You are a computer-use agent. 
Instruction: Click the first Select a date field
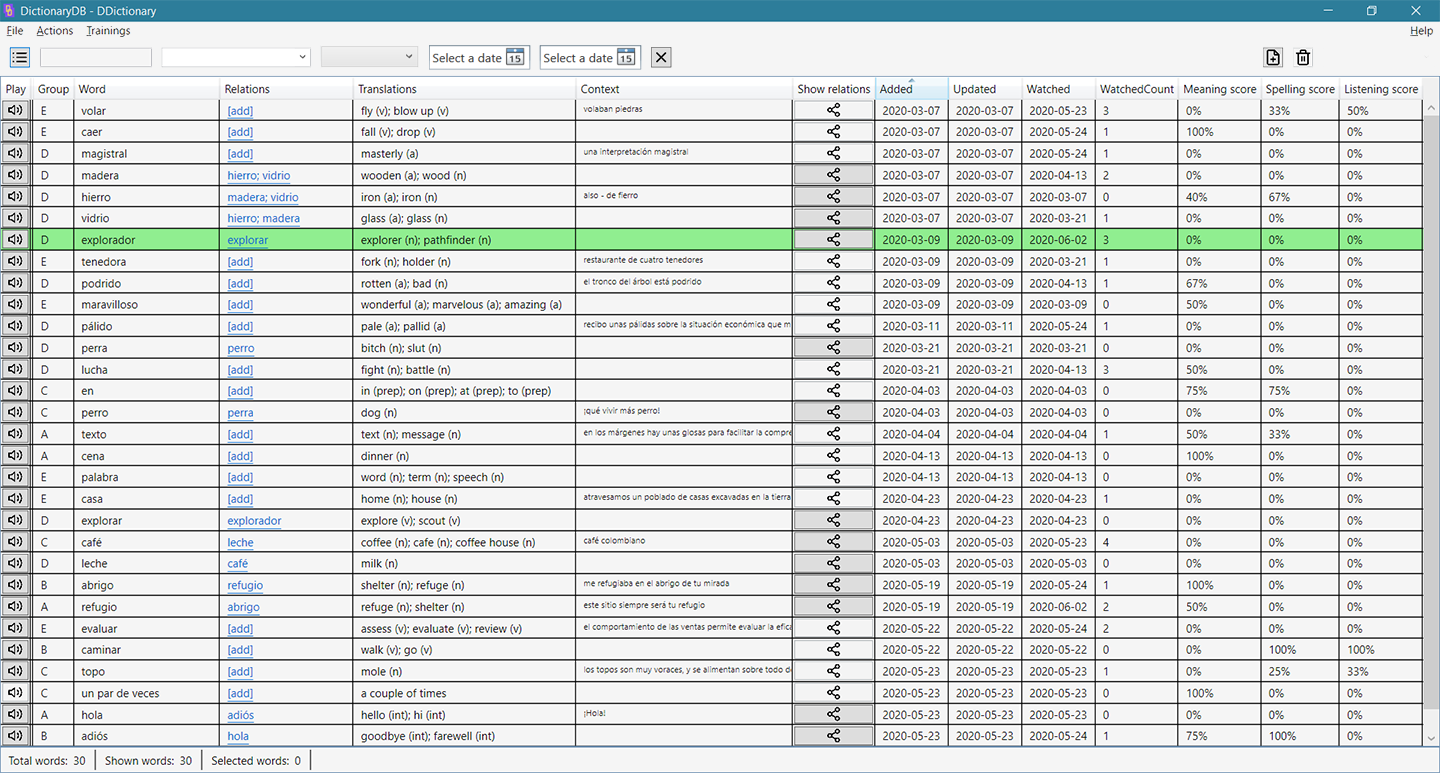pyautogui.click(x=479, y=57)
